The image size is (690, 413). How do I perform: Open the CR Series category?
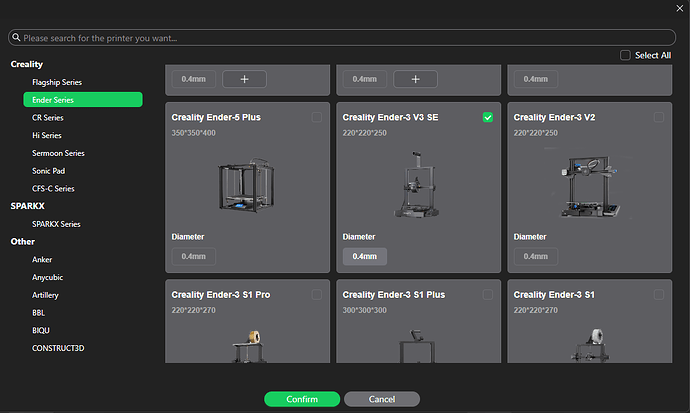tap(48, 117)
